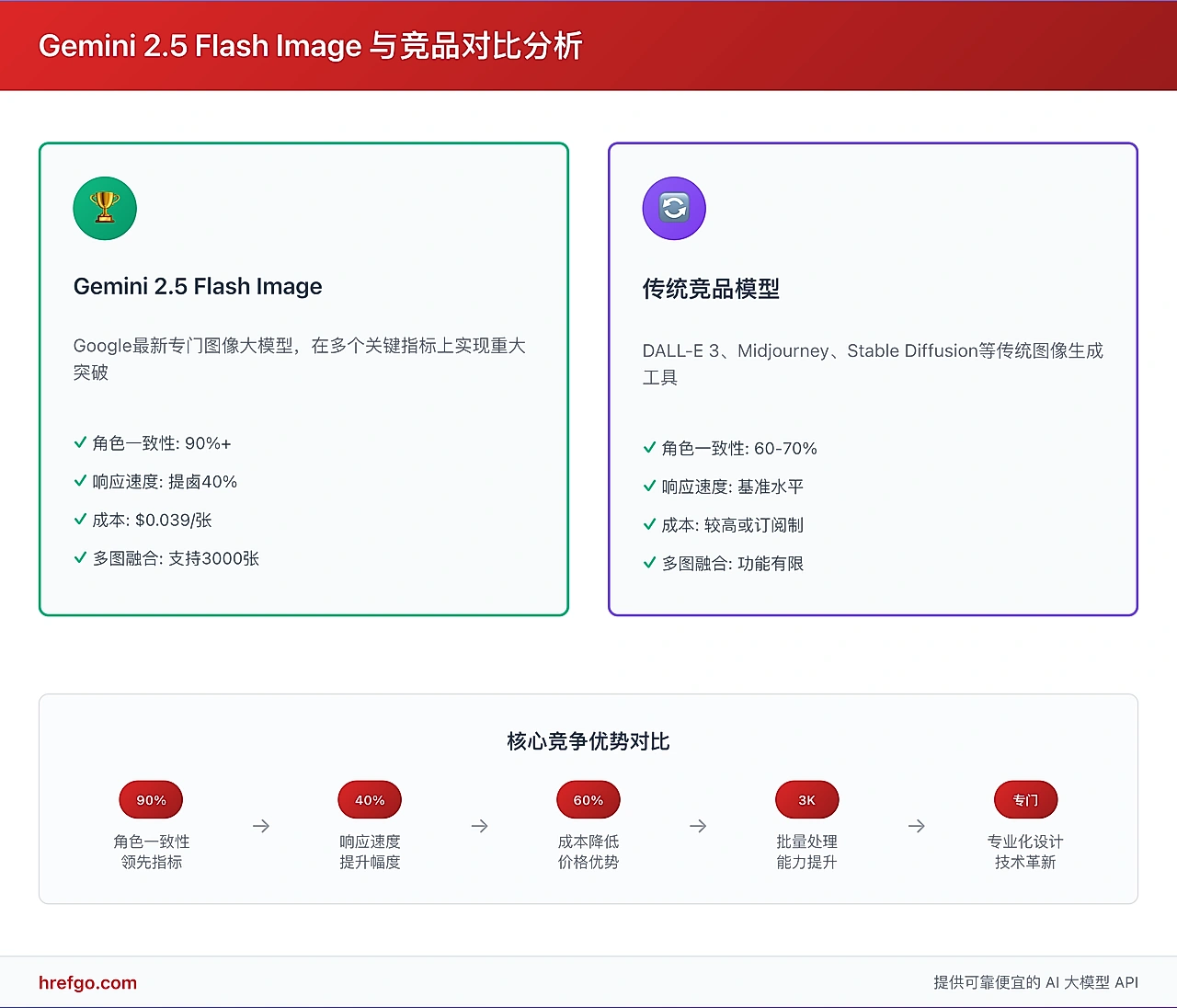Click the page title Gemini 2.5 Flash Image 与竞品对比分析
Viewport: 1177px width, 1008px height.
pyautogui.click(x=311, y=45)
